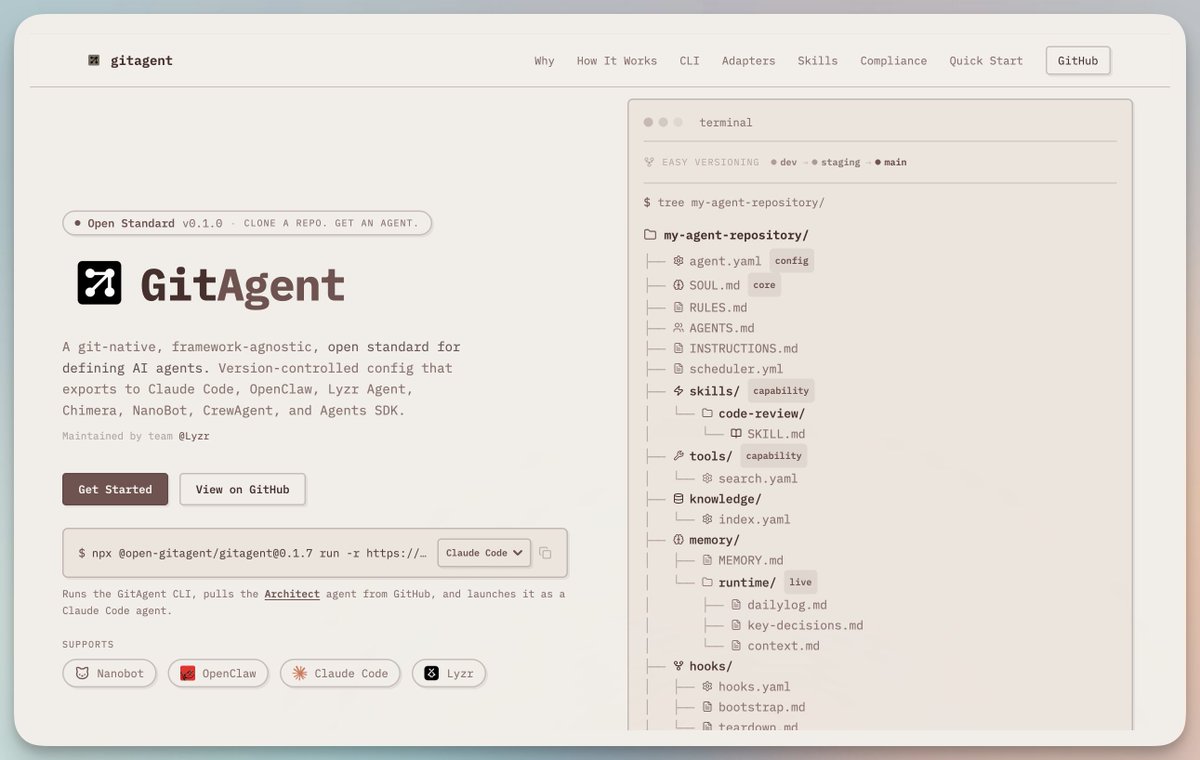Click the people icon beside AGENTS.md
The height and width of the screenshot is (760, 1200).
[678, 328]
